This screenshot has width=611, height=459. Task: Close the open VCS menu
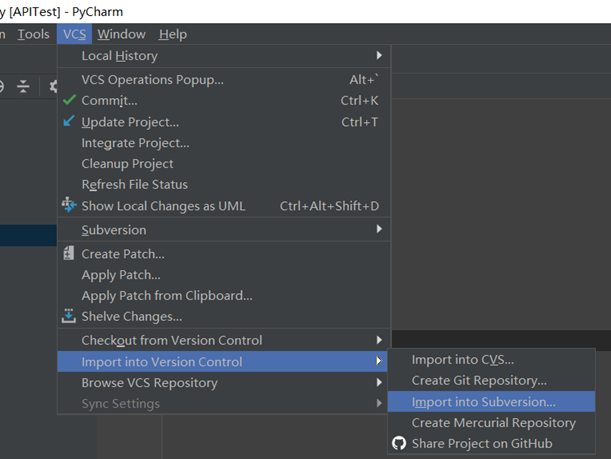click(74, 34)
